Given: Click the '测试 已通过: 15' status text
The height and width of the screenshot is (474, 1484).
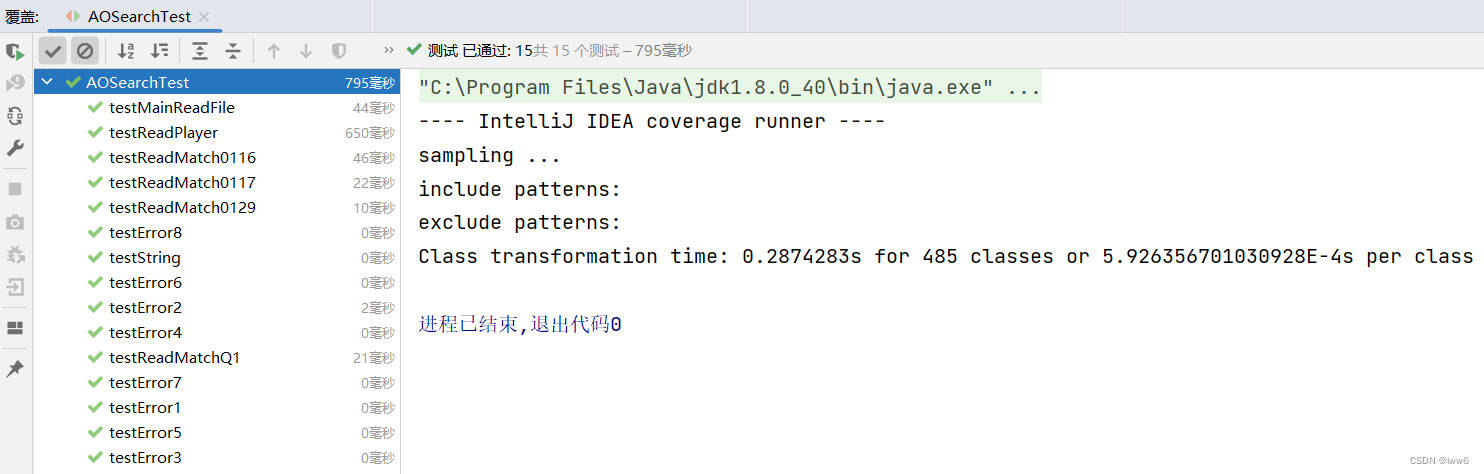Looking at the screenshot, I should [479, 50].
